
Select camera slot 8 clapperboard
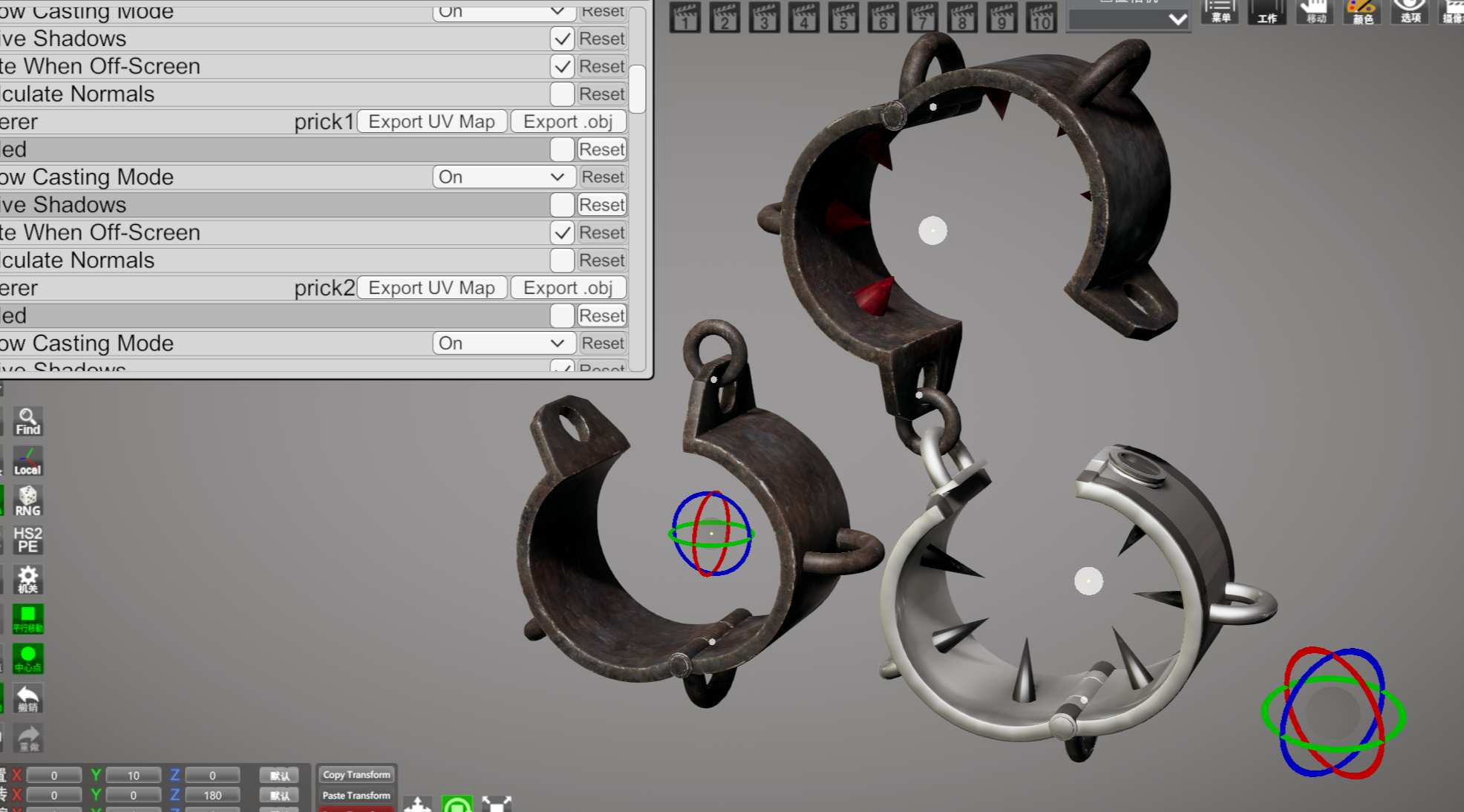(x=962, y=18)
